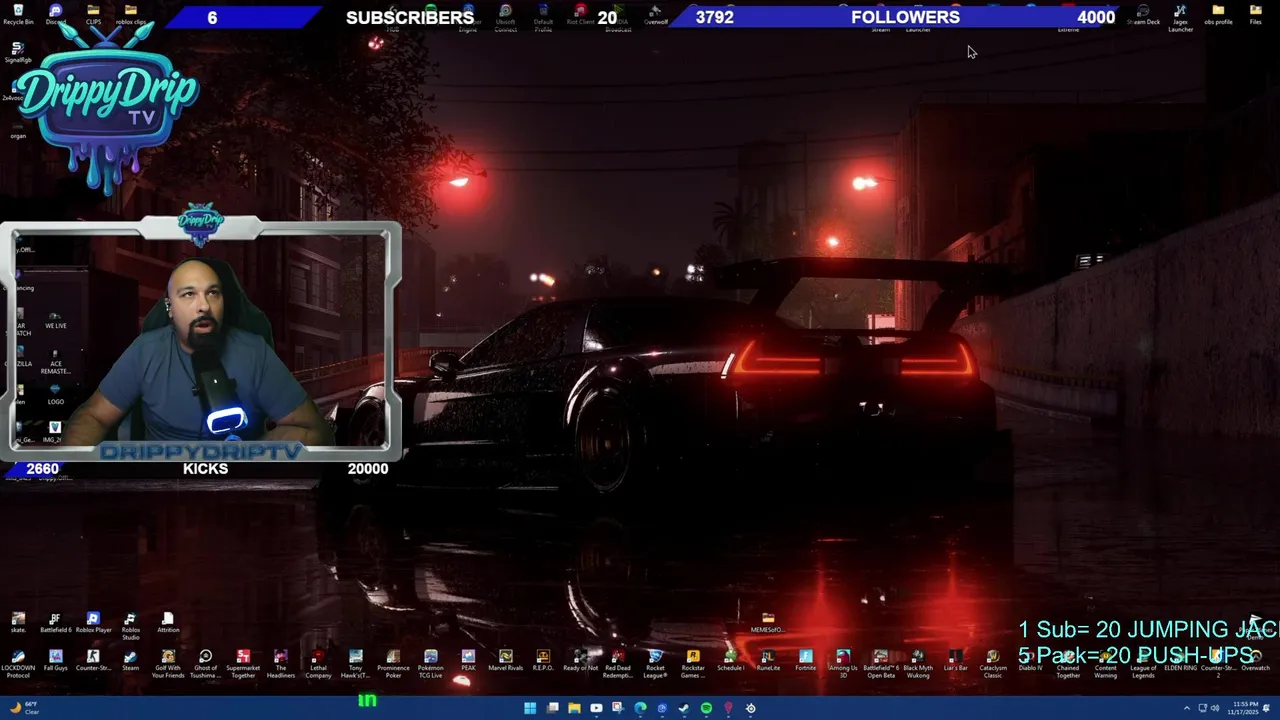Launch the Fall Guys shortcut

(x=56, y=661)
